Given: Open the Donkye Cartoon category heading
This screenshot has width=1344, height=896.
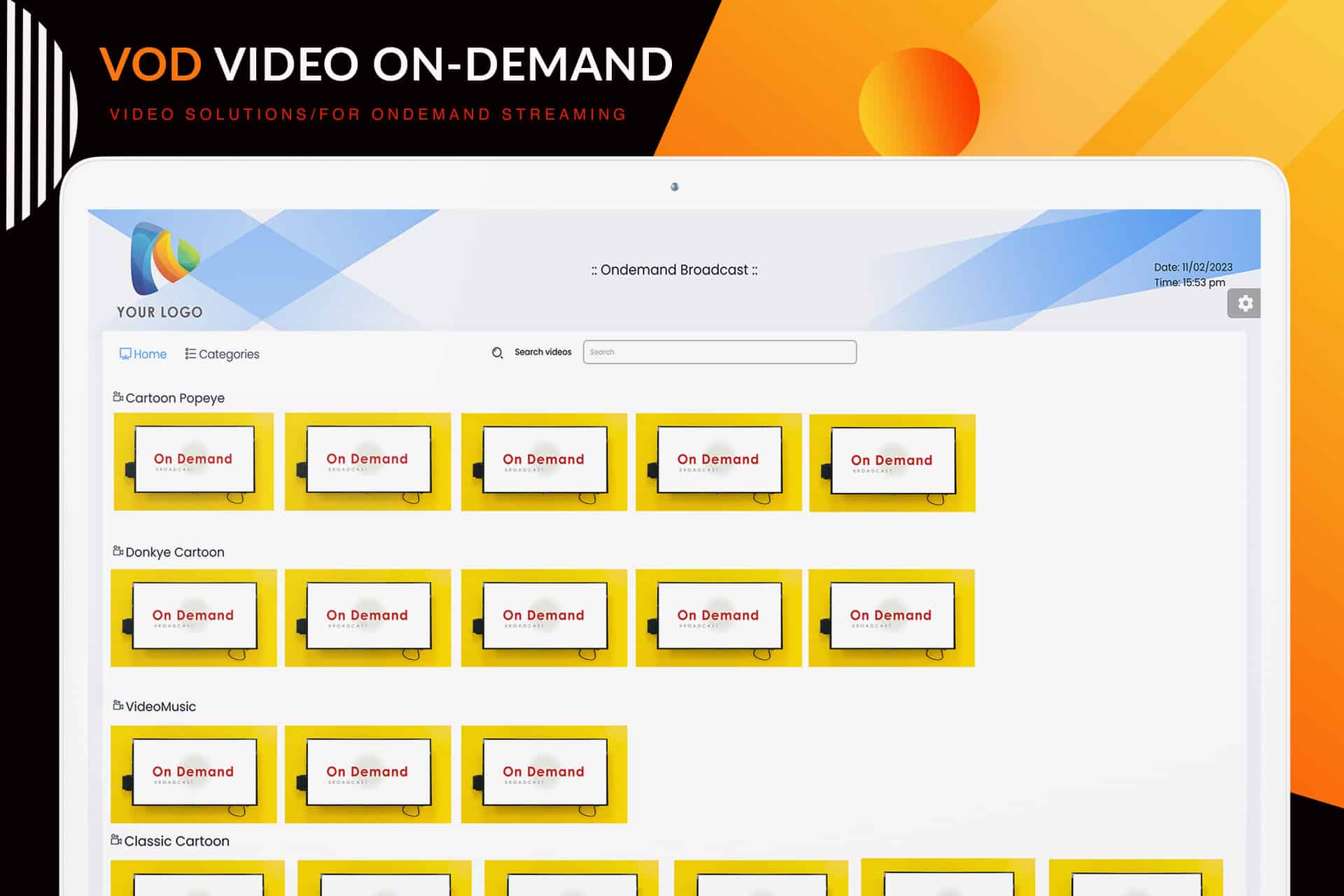Looking at the screenshot, I should click(175, 552).
